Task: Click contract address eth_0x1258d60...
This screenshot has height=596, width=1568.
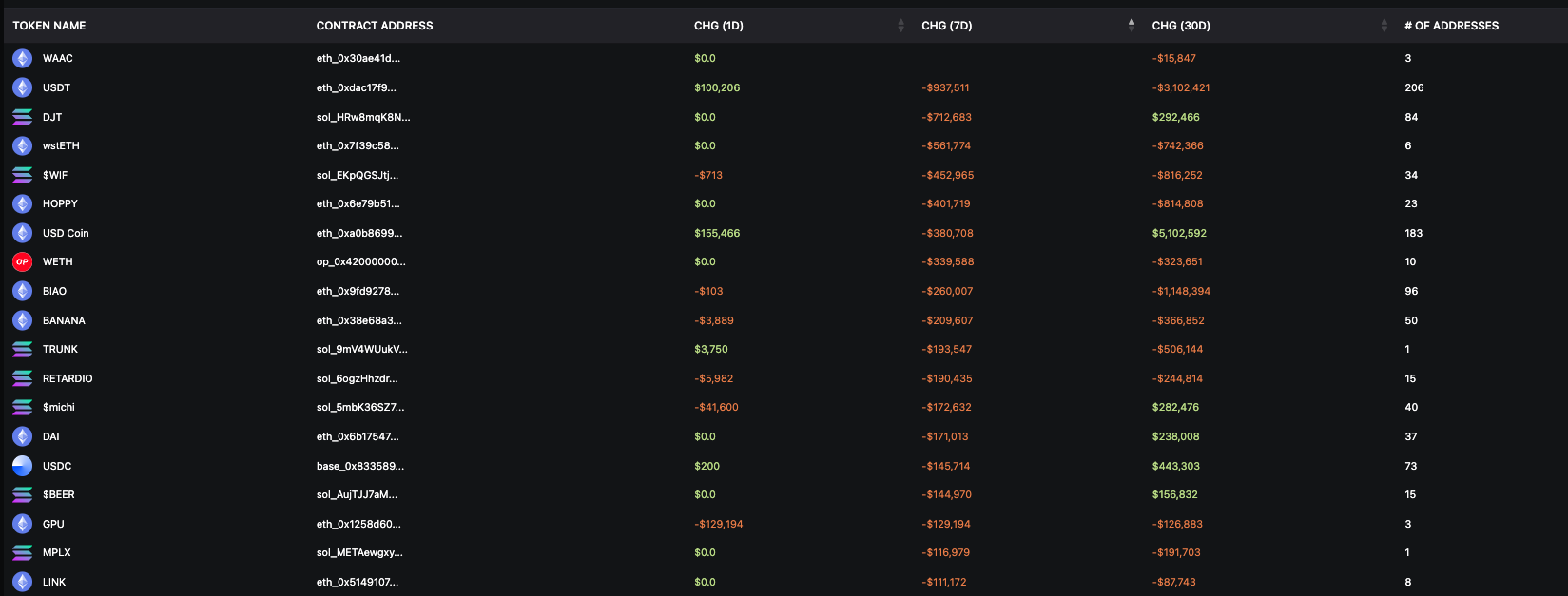Action: (x=358, y=524)
